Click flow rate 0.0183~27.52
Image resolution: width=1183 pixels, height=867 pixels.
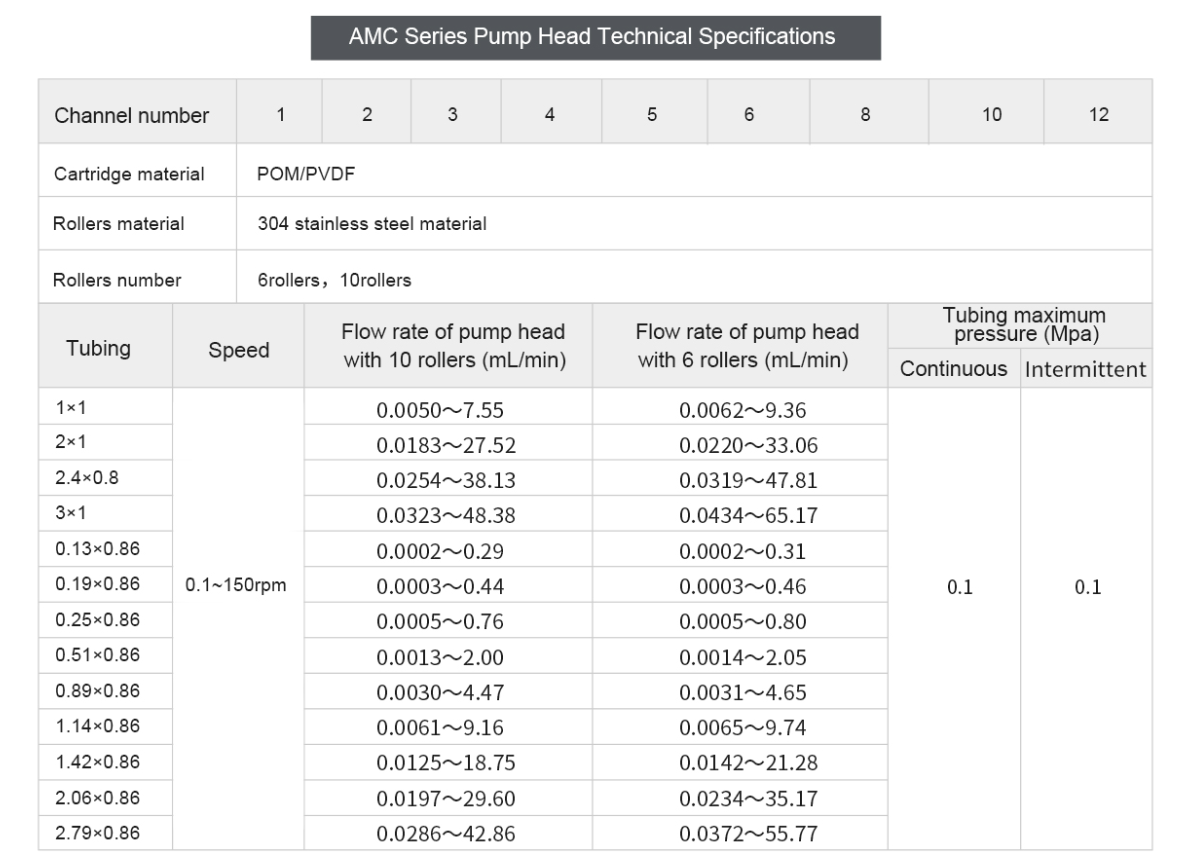(x=446, y=445)
